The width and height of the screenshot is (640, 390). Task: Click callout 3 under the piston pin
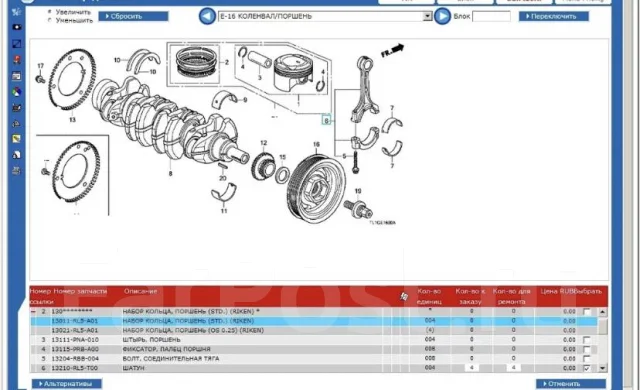[260, 78]
